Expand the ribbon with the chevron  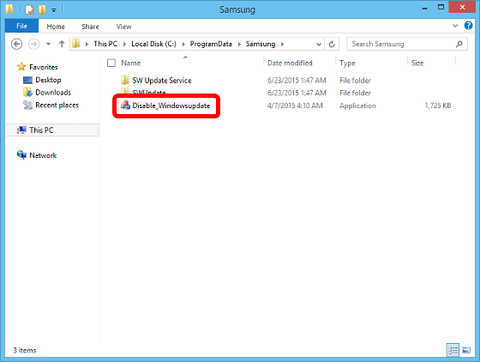[x=455, y=25]
